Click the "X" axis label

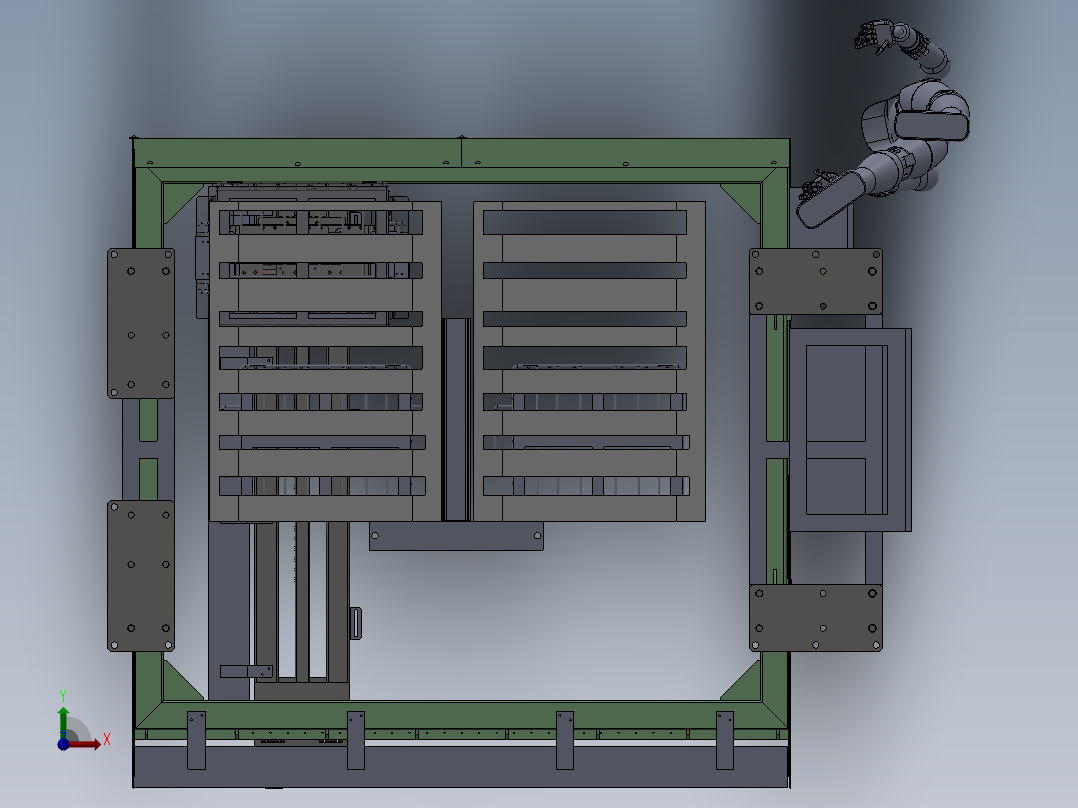[107, 740]
